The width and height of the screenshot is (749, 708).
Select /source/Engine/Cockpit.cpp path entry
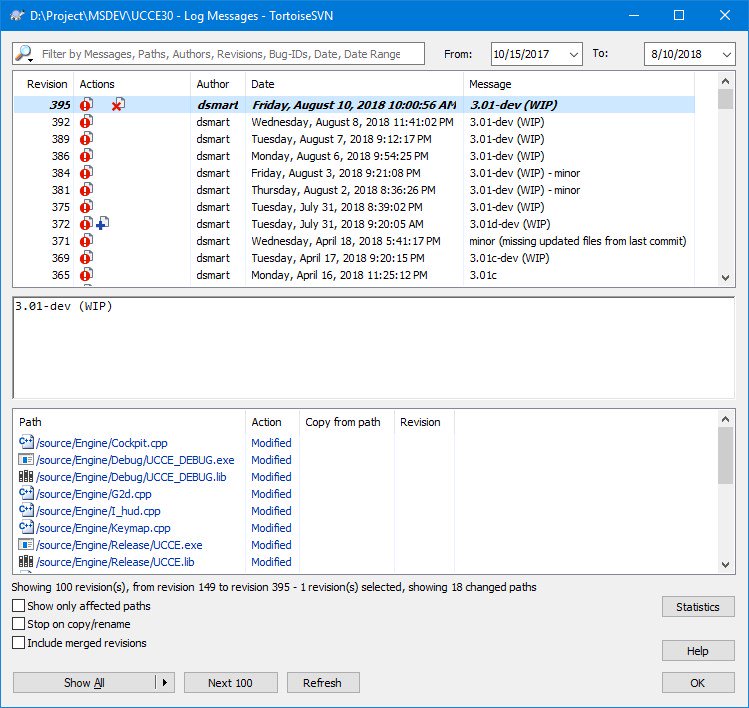point(102,443)
